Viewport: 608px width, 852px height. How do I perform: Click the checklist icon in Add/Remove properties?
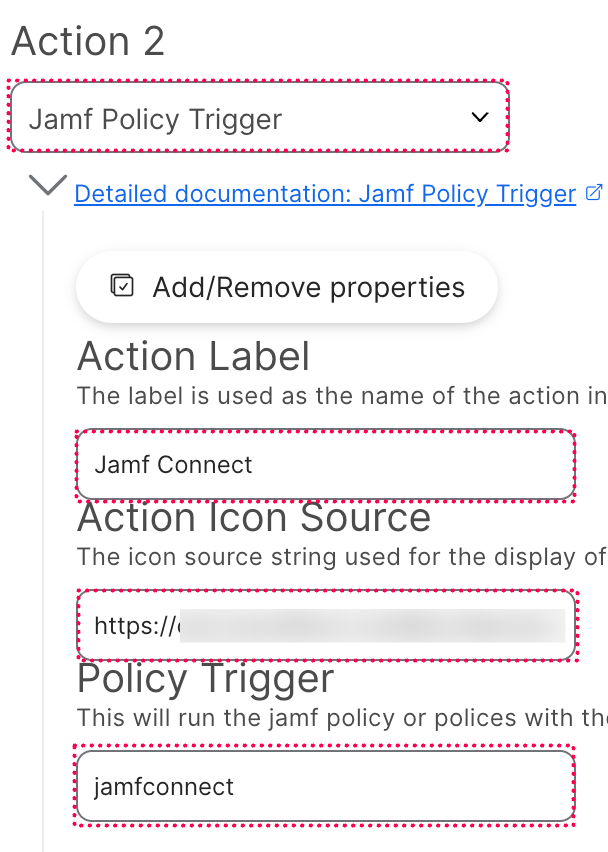[x=121, y=287]
